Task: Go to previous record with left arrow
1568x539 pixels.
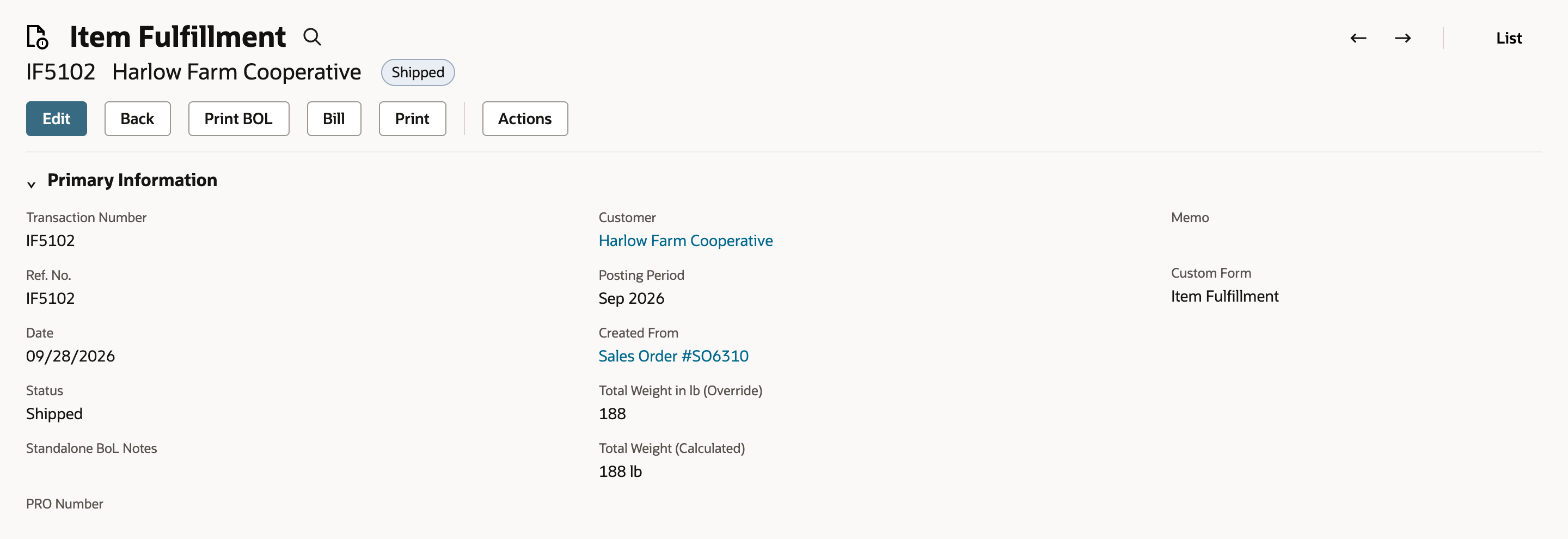Action: 1358,38
